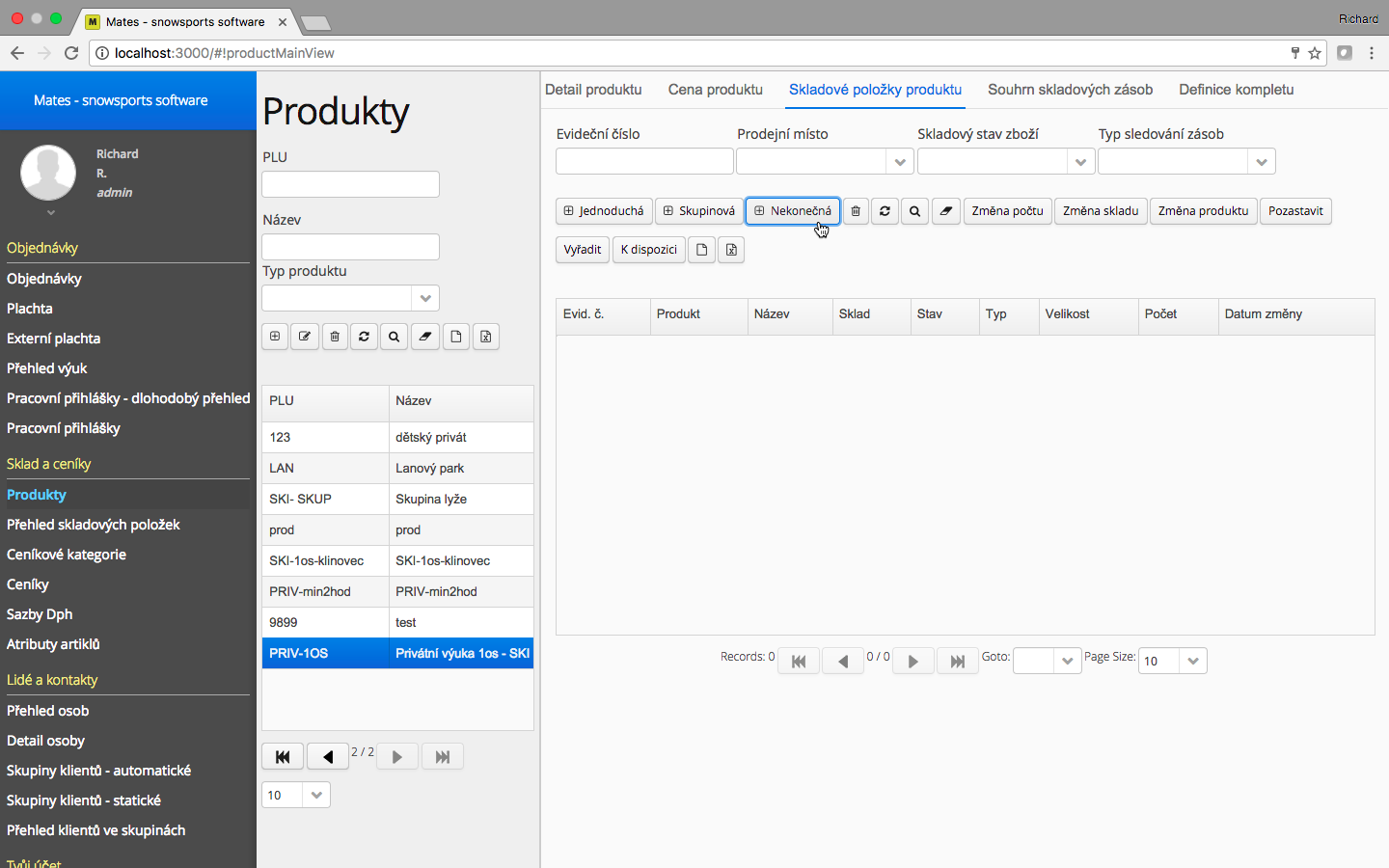Clear product filters with eraser icon
This screenshot has width=1389, height=868.
point(424,337)
